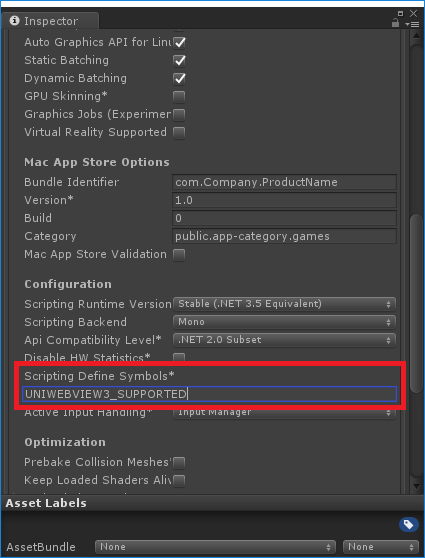Click the scrollbar up arrow
This screenshot has width=425, height=558.
(416, 36)
